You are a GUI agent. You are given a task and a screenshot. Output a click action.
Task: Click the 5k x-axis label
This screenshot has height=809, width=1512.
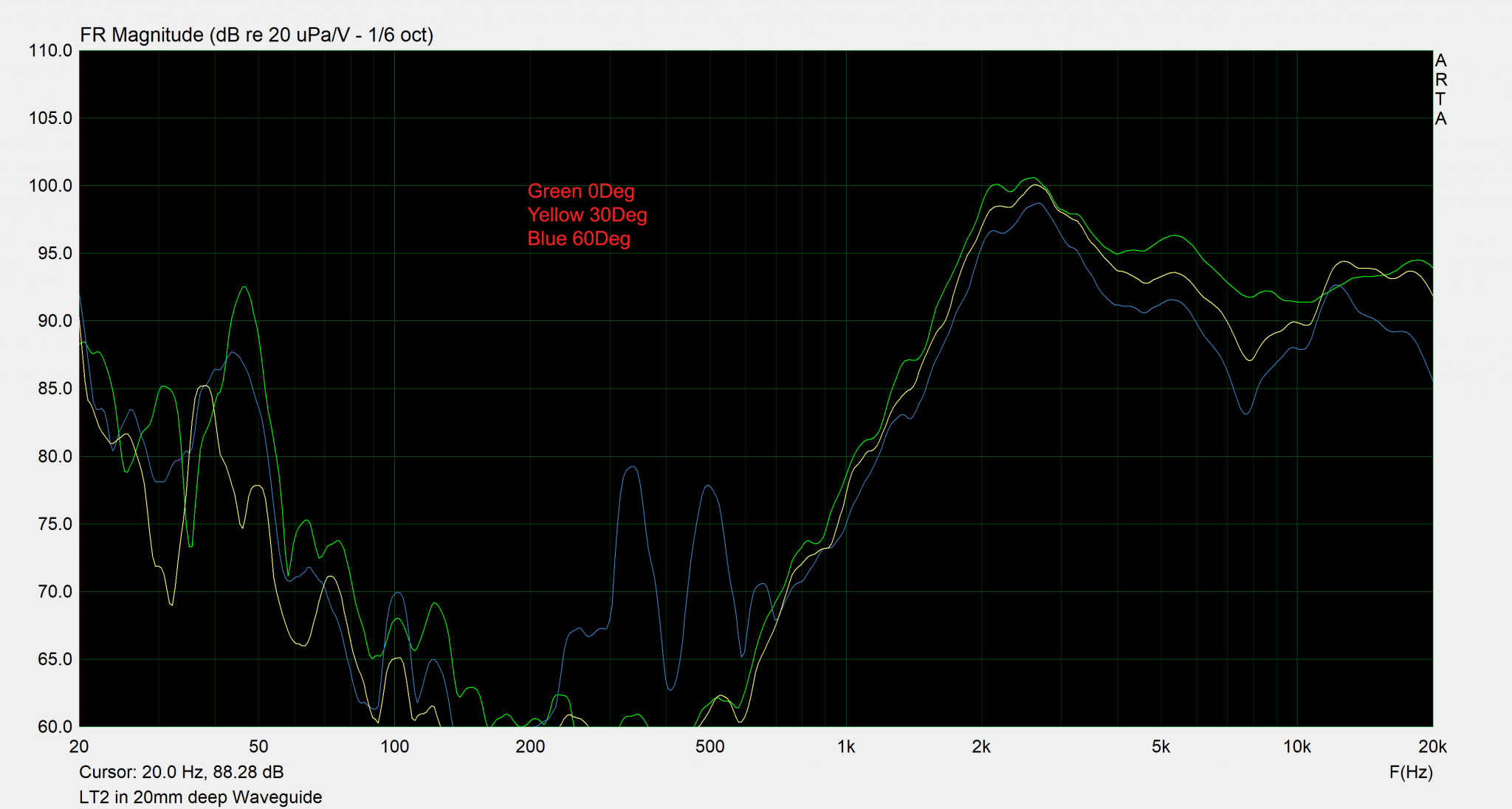1161,747
